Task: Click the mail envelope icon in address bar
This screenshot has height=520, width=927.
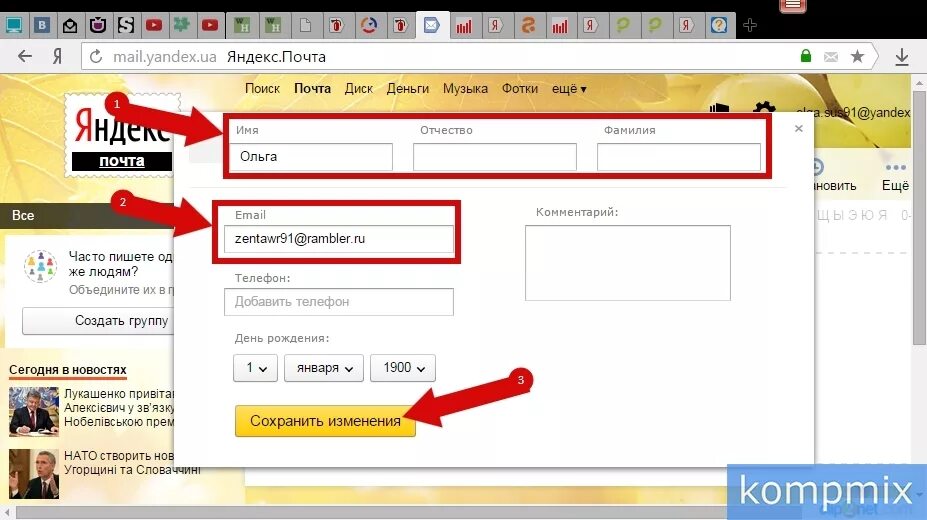Action: click(831, 57)
